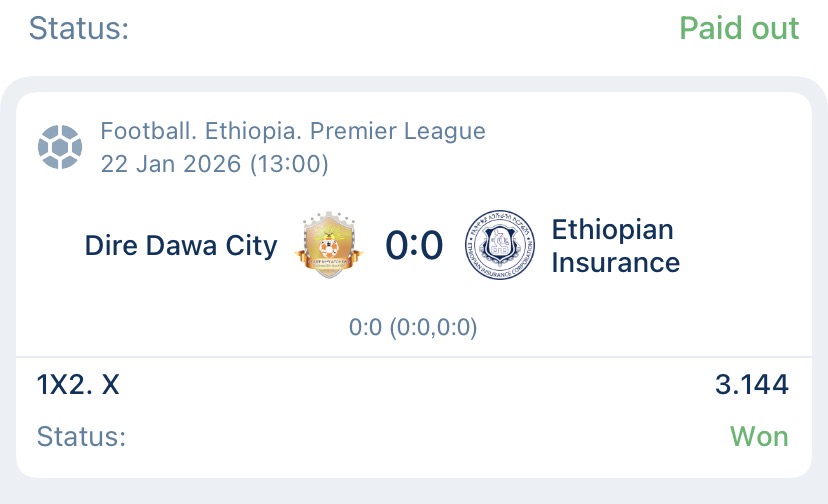Click the football sport icon
The width and height of the screenshot is (828, 504).
(x=59, y=147)
